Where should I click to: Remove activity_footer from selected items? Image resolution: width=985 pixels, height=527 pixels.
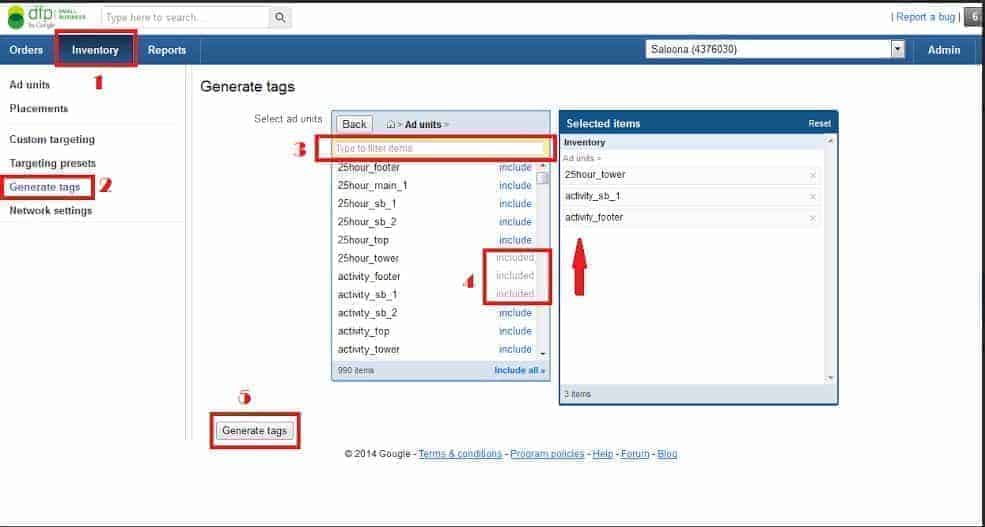click(x=812, y=218)
